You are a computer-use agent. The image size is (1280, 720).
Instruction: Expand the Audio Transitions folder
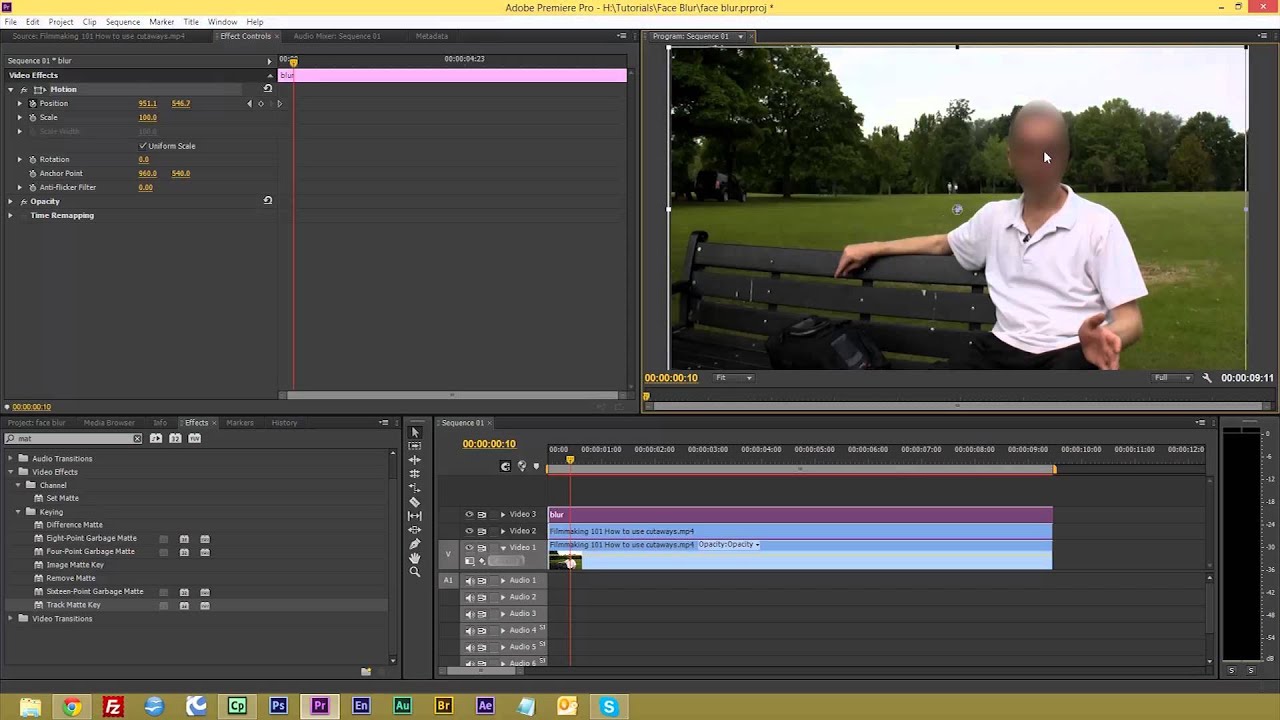[11, 459]
